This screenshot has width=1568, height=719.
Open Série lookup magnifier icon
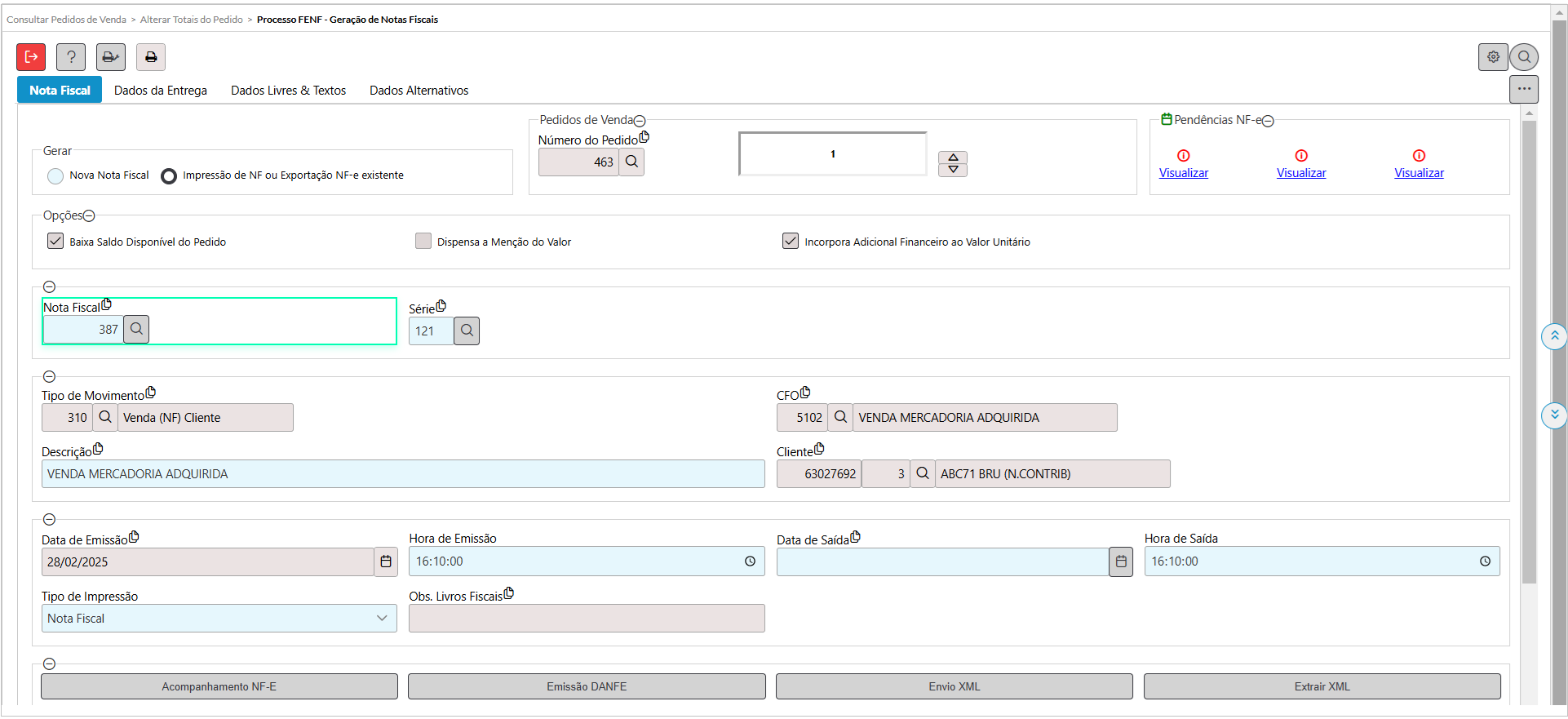[x=467, y=331]
